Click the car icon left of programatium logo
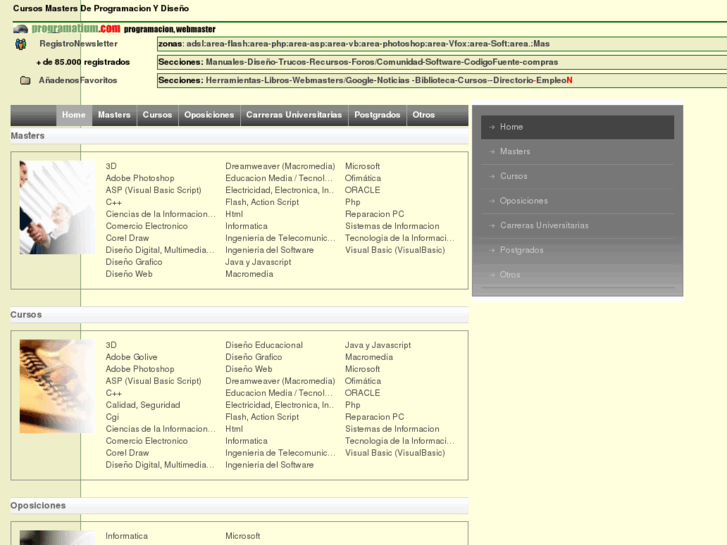This screenshot has height=545, width=727. pyautogui.click(x=20, y=29)
